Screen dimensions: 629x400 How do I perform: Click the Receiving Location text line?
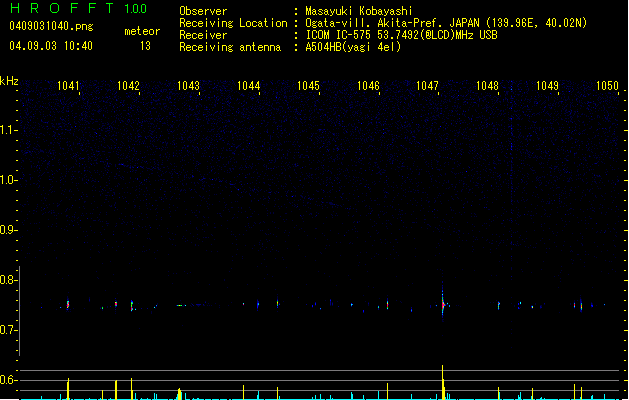[x=383, y=23]
